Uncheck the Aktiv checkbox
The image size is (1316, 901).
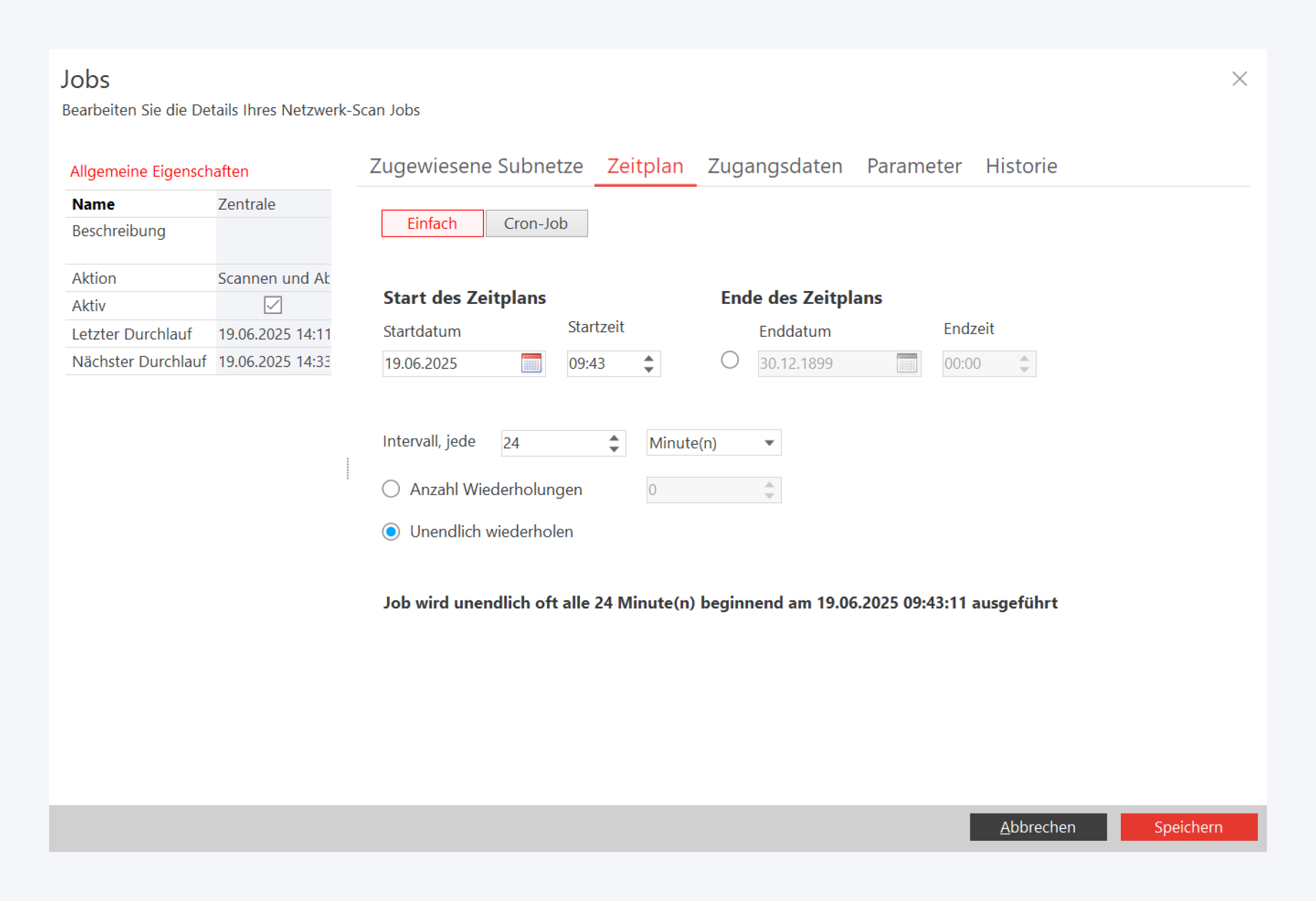tap(272, 305)
